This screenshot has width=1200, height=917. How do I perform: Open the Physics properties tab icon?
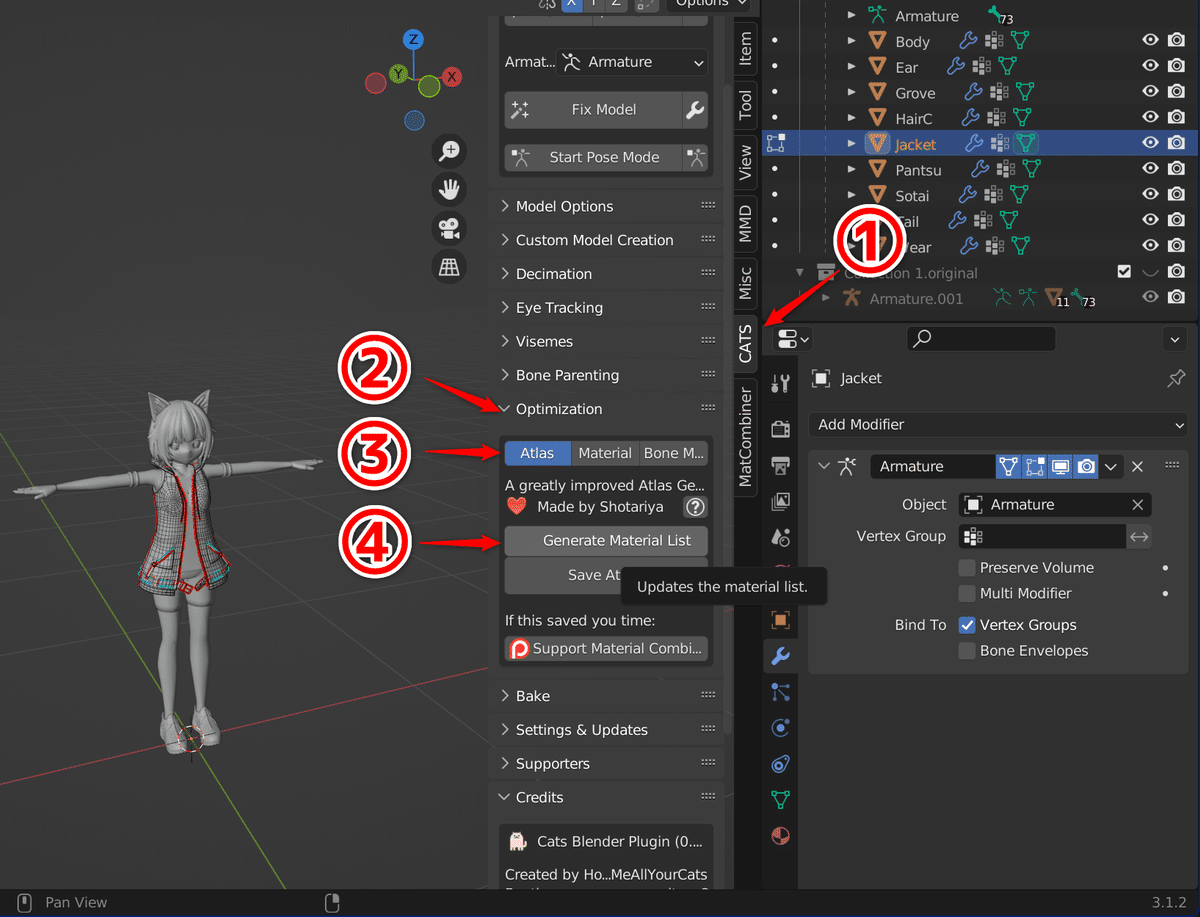tap(781, 728)
